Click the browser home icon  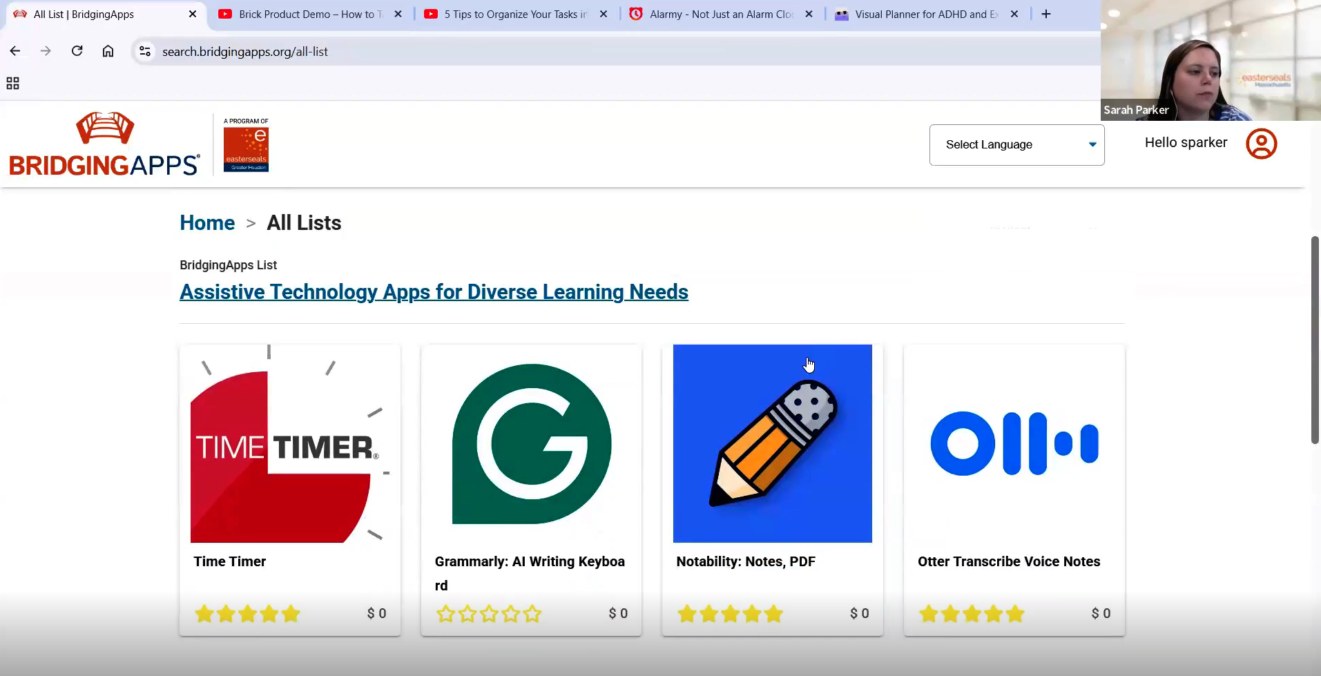click(108, 51)
